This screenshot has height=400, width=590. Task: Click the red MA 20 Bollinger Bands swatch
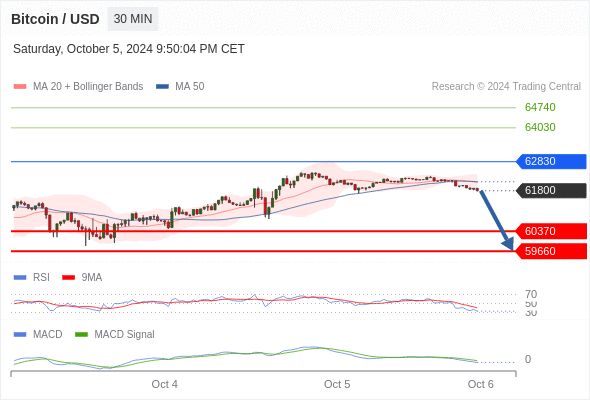point(20,87)
